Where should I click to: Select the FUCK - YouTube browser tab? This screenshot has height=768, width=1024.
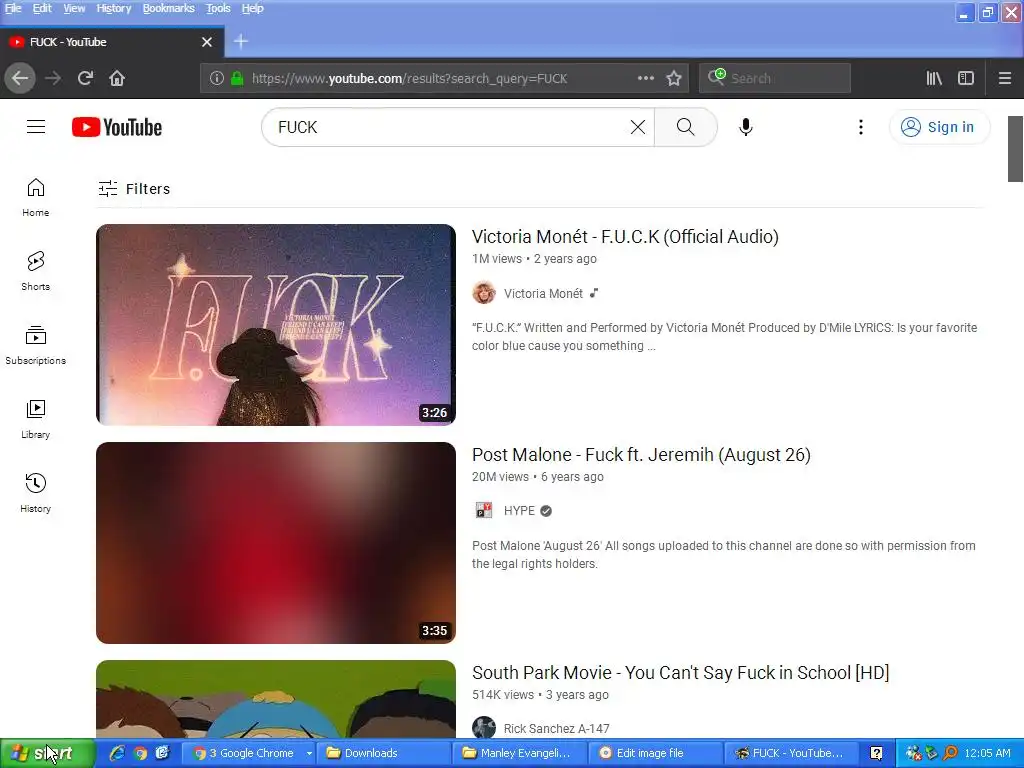click(112, 42)
